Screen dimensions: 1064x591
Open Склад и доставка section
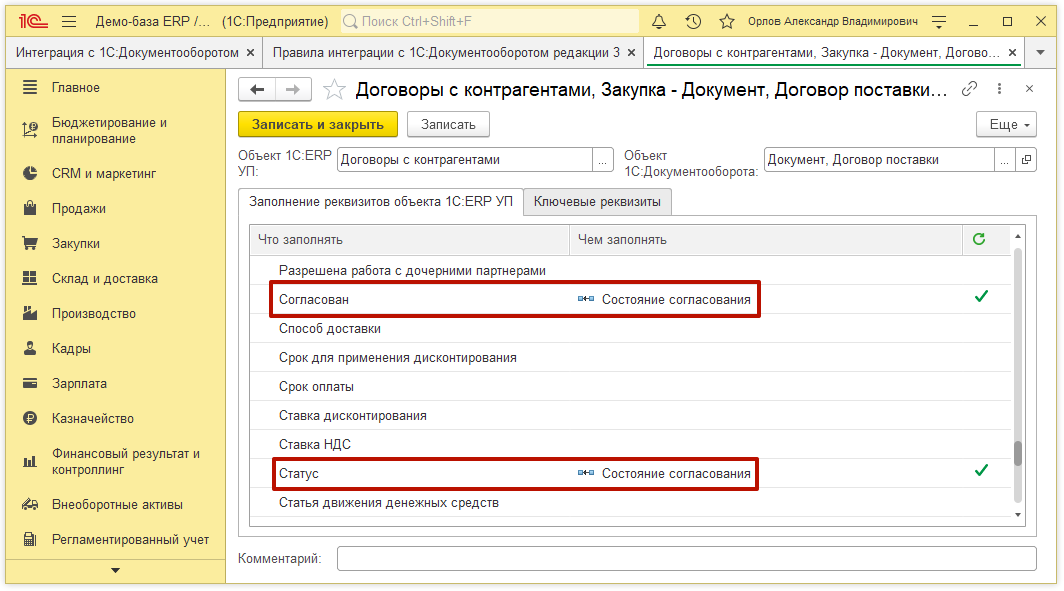coord(104,278)
